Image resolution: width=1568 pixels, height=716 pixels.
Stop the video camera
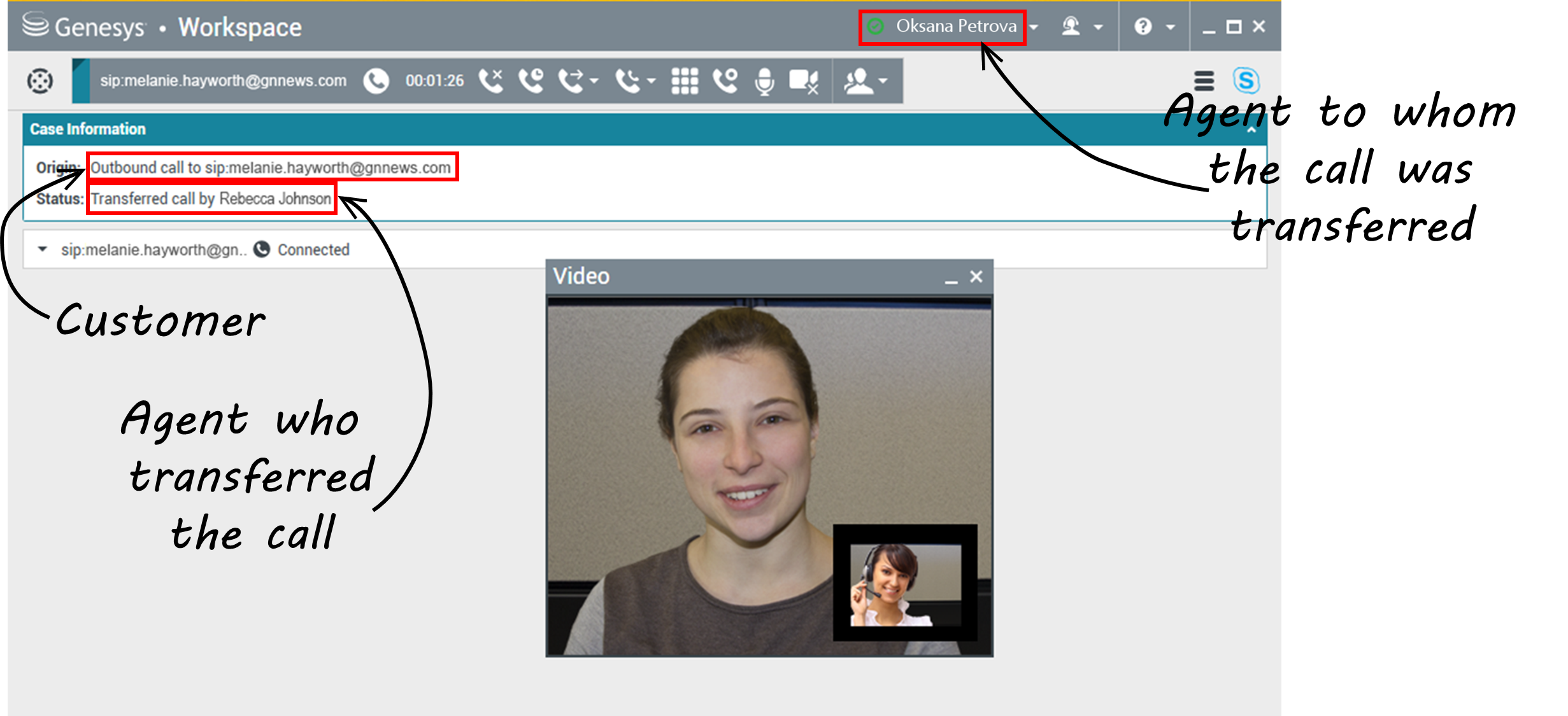tap(803, 81)
